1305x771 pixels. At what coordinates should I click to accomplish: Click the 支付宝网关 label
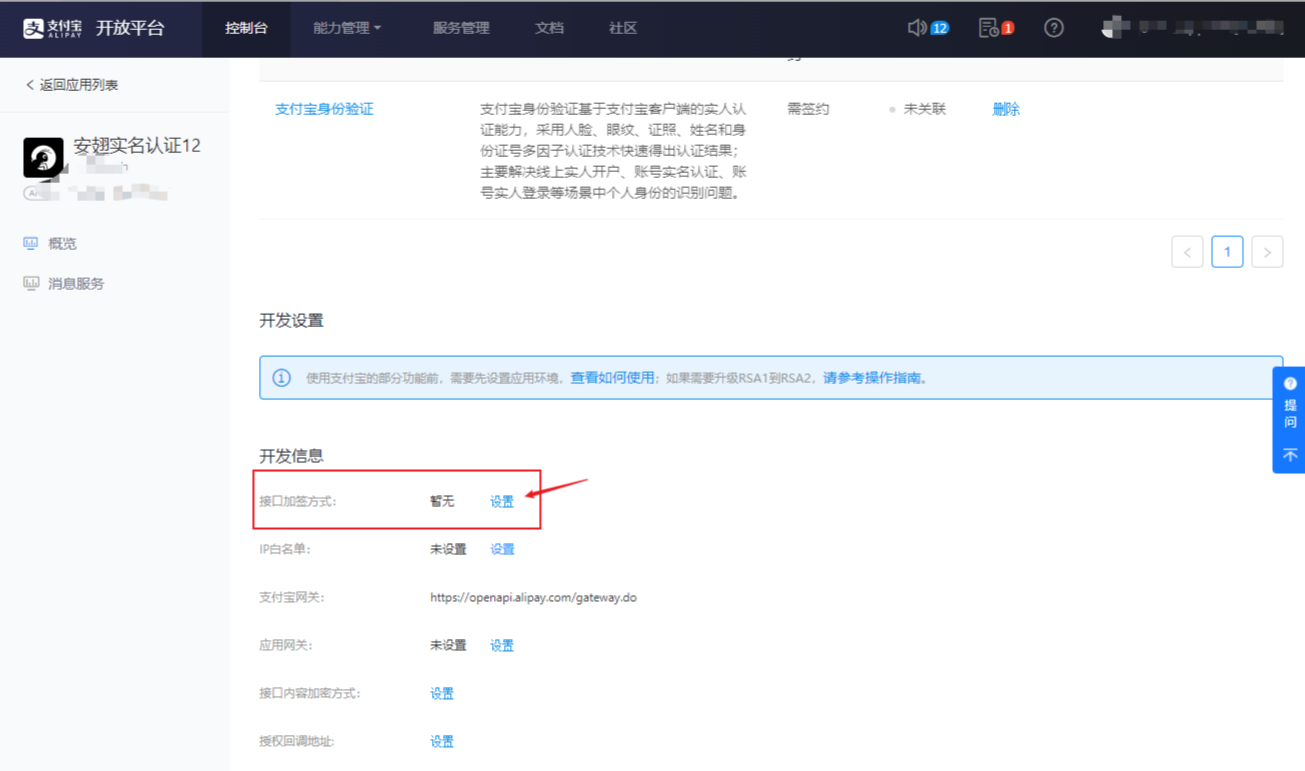pyautogui.click(x=292, y=597)
